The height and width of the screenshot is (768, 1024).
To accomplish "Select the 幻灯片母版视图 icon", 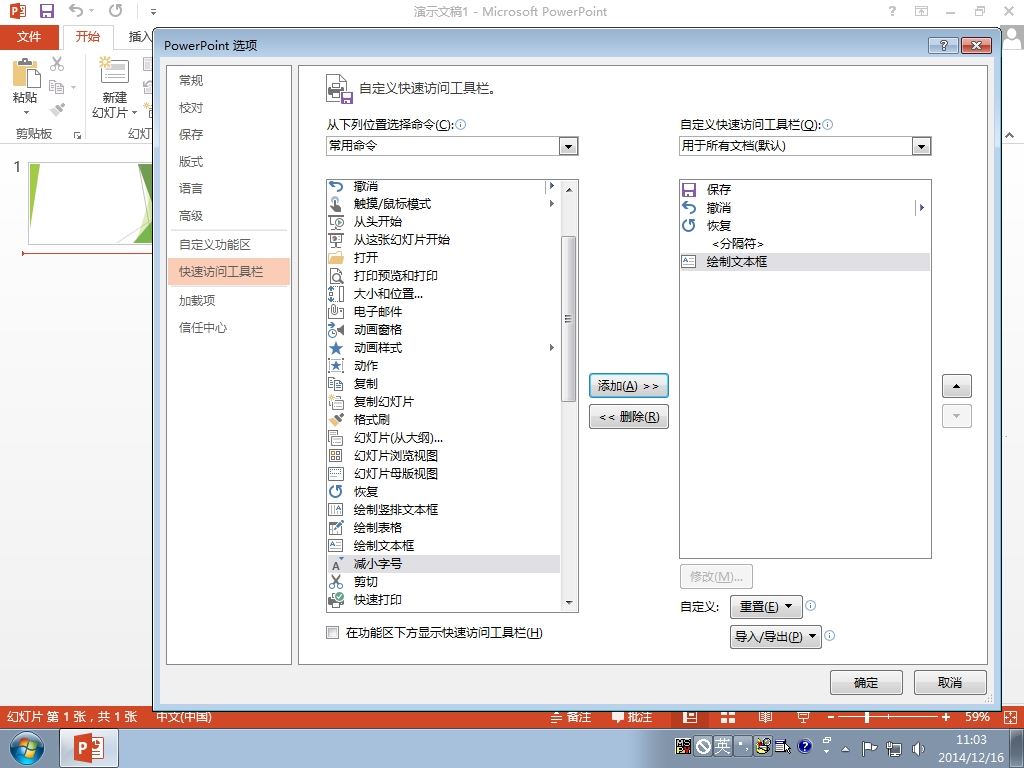I will (x=336, y=473).
